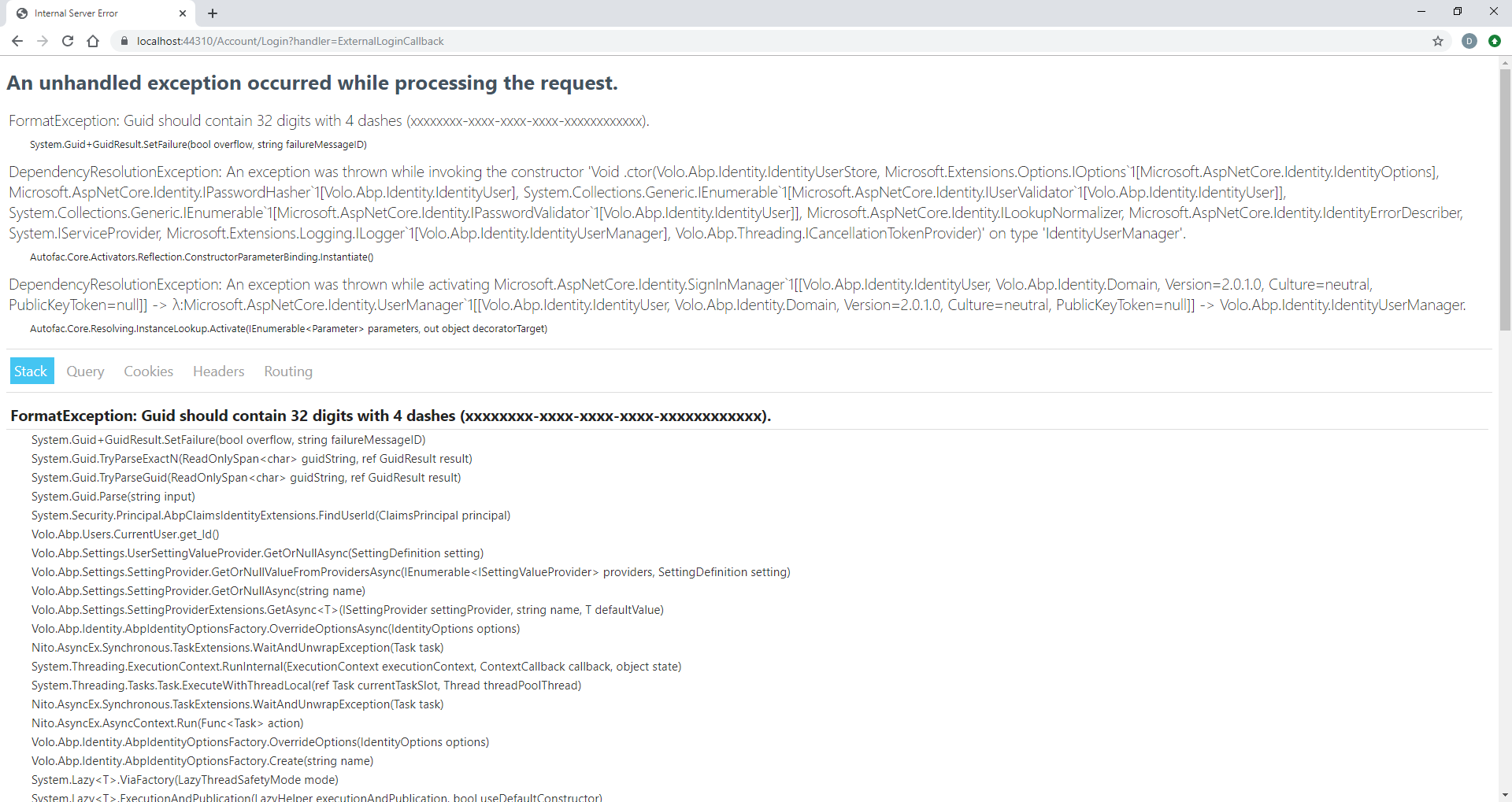Click the forward navigation arrow
This screenshot has width=1512, height=802.
tap(42, 41)
